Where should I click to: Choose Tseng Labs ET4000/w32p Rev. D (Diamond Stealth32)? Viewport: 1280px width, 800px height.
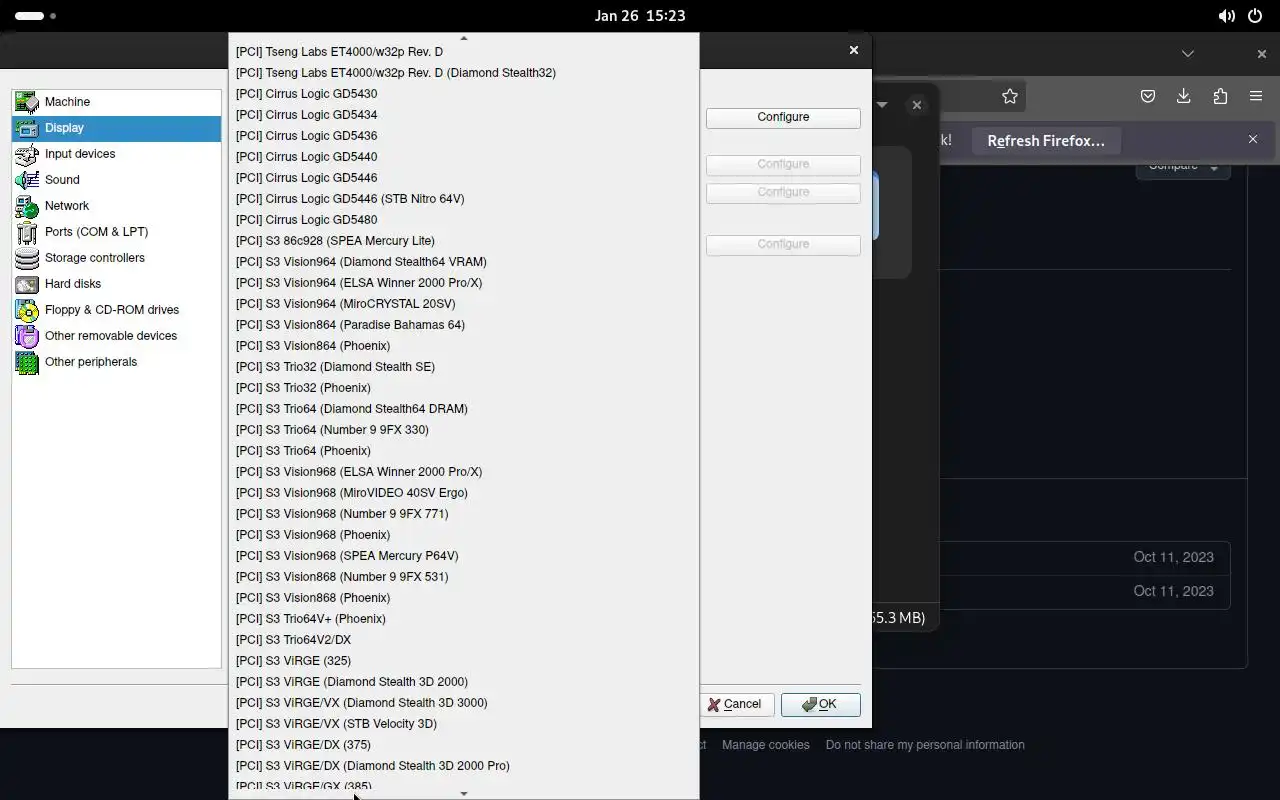pyautogui.click(x=464, y=73)
